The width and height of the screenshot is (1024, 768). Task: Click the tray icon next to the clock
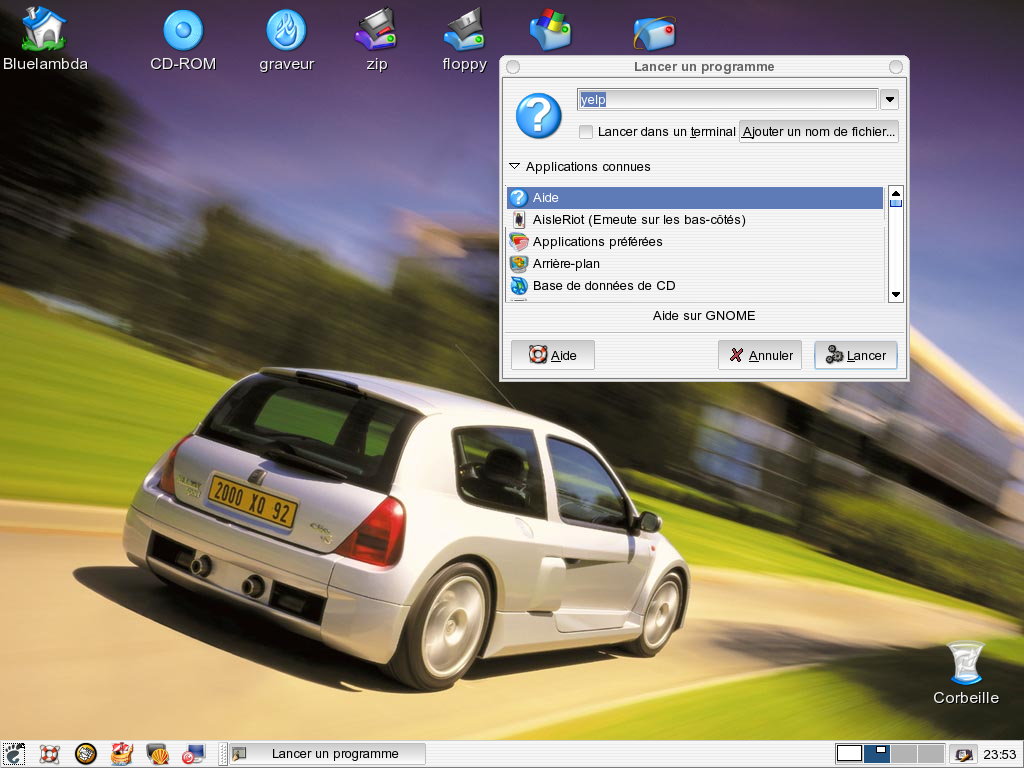963,755
